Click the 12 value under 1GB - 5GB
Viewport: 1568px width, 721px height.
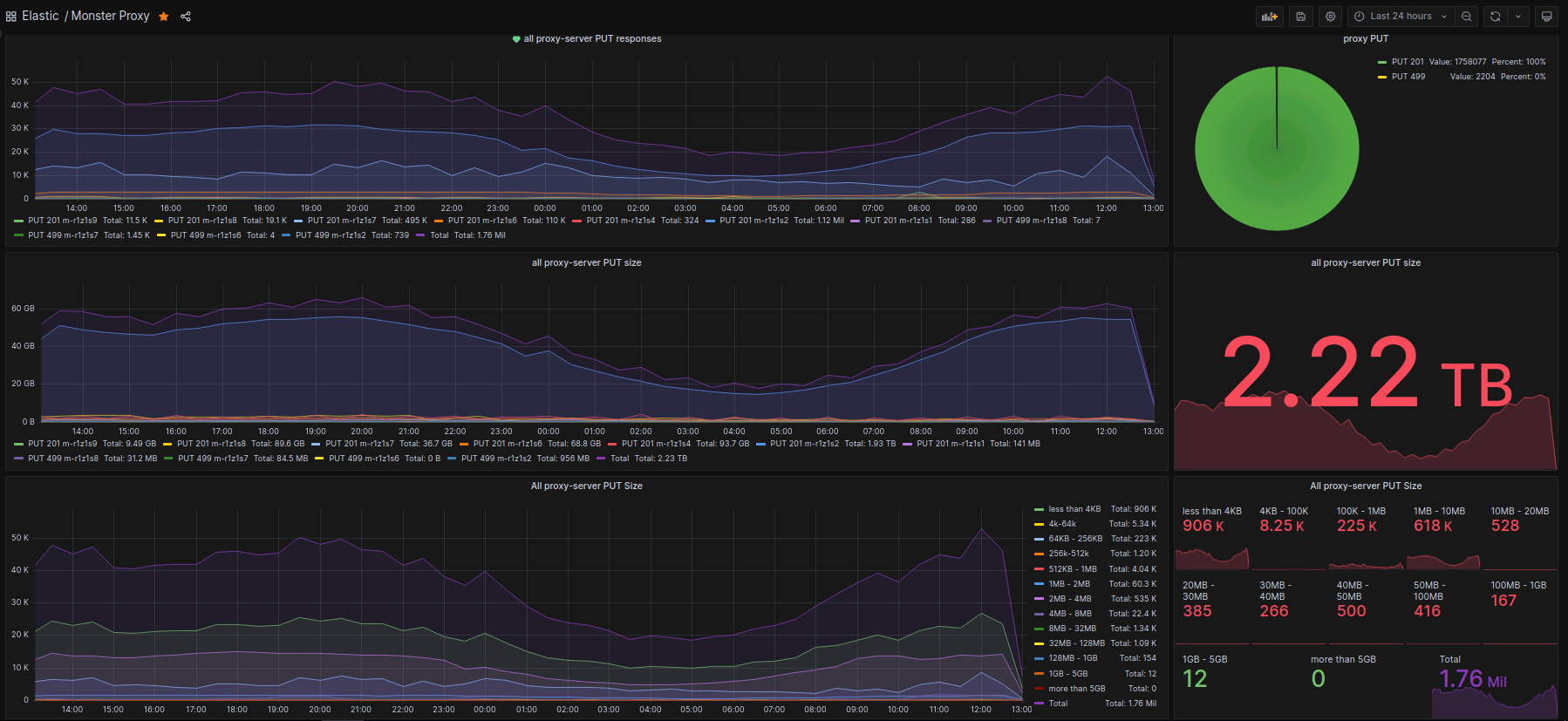pos(1195,678)
